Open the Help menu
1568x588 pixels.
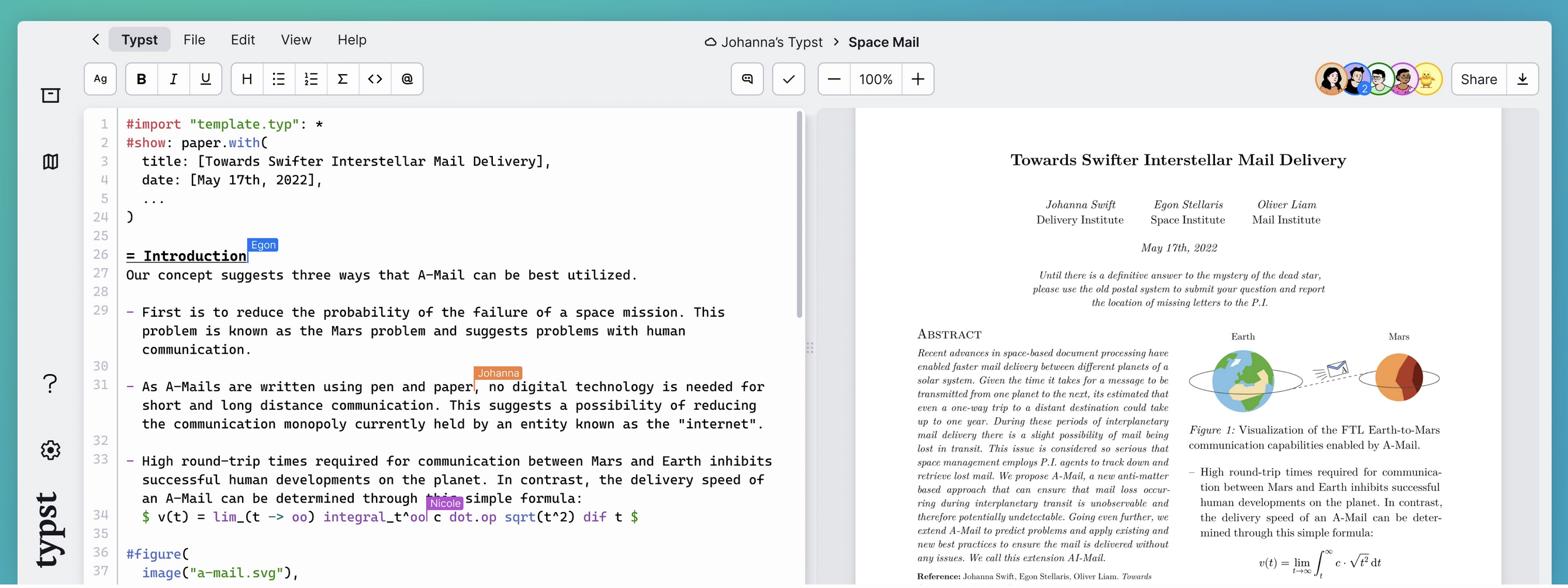352,40
